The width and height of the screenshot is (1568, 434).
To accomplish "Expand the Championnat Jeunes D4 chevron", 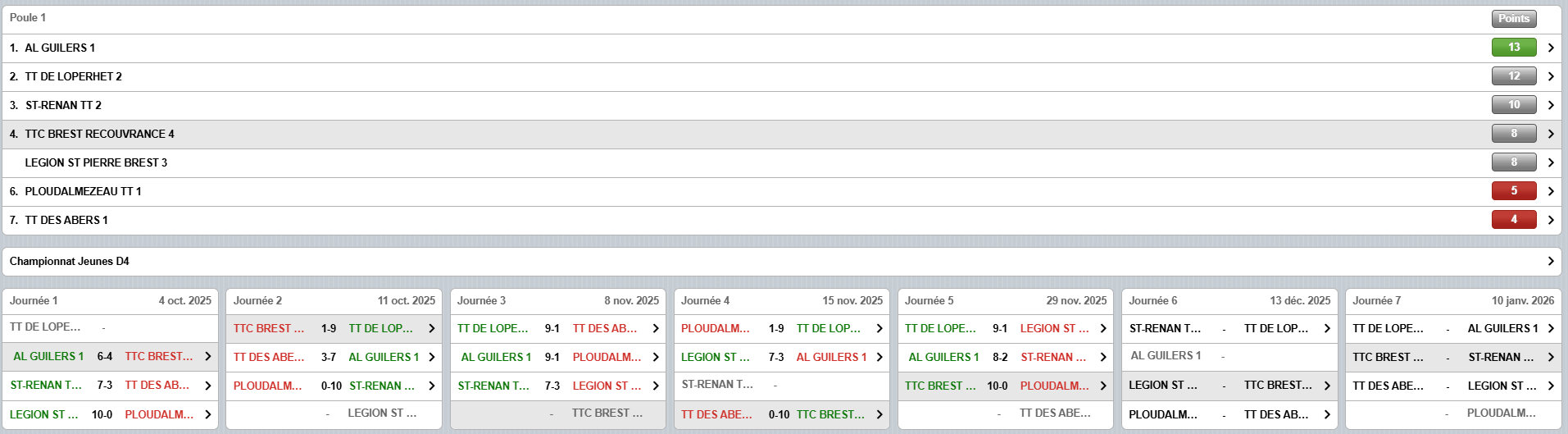I will point(1550,261).
